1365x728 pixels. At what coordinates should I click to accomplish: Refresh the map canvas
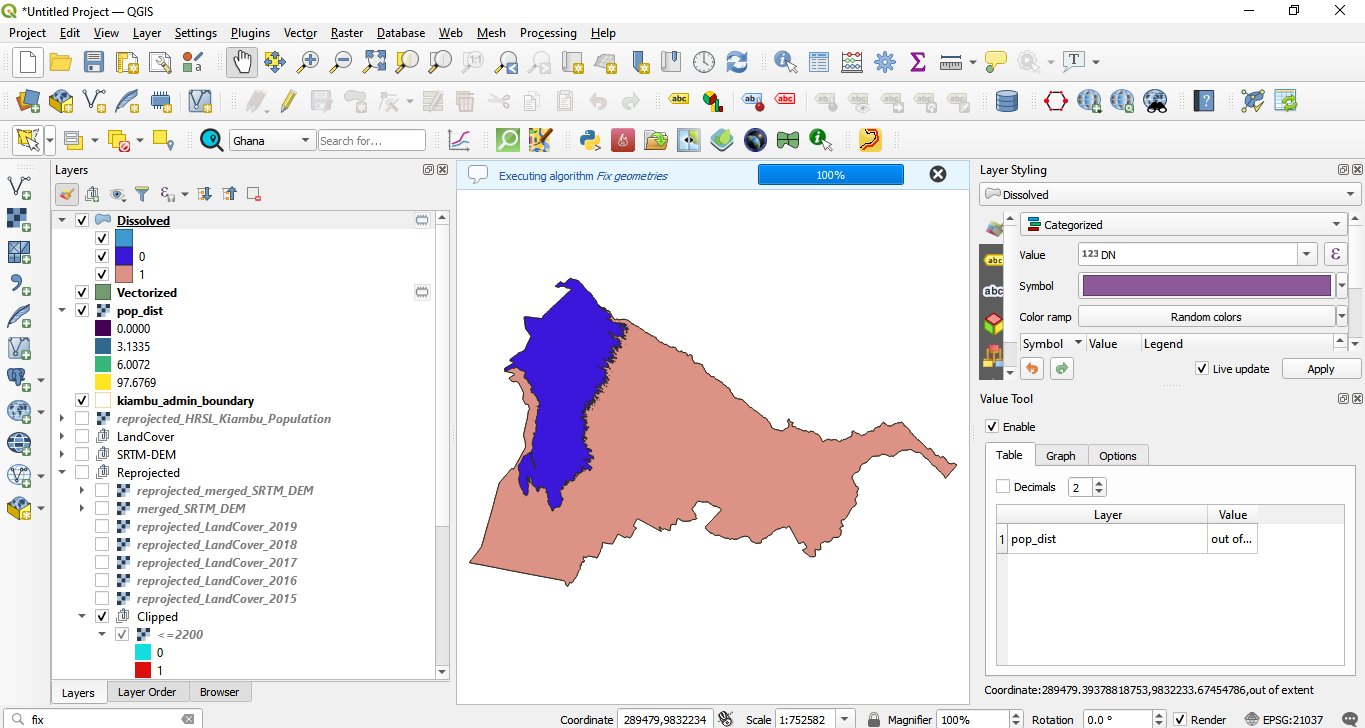tap(737, 62)
